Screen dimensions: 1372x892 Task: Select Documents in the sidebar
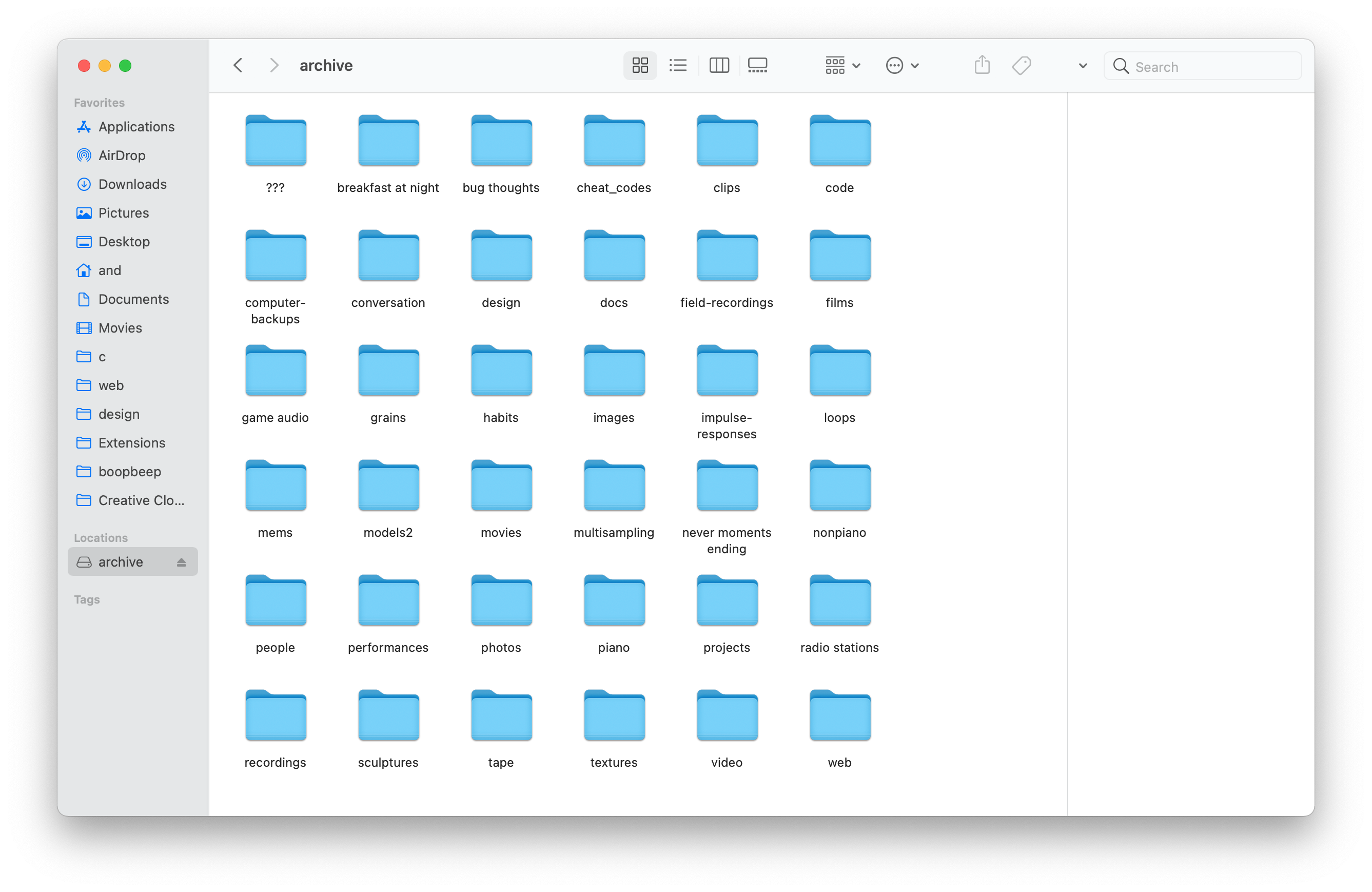point(133,299)
